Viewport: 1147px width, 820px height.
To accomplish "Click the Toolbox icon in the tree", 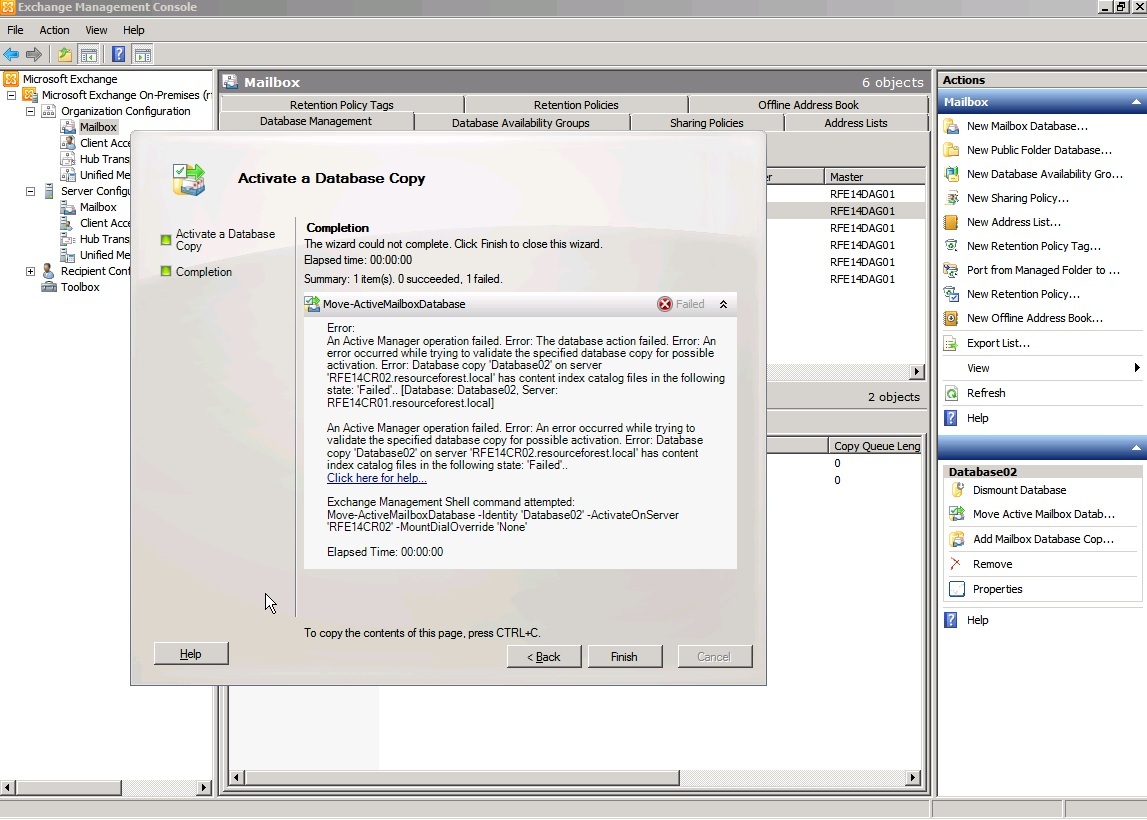I will click(x=49, y=287).
